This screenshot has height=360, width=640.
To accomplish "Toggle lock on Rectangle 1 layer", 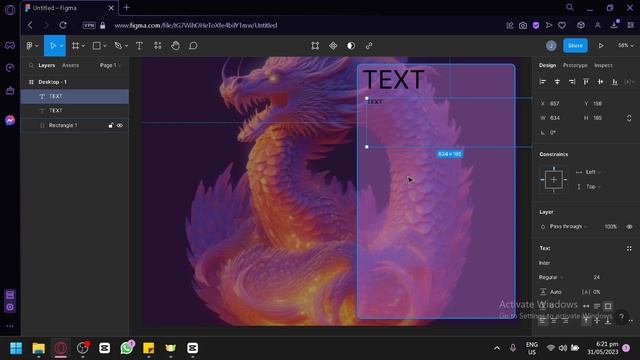I will coord(111,125).
